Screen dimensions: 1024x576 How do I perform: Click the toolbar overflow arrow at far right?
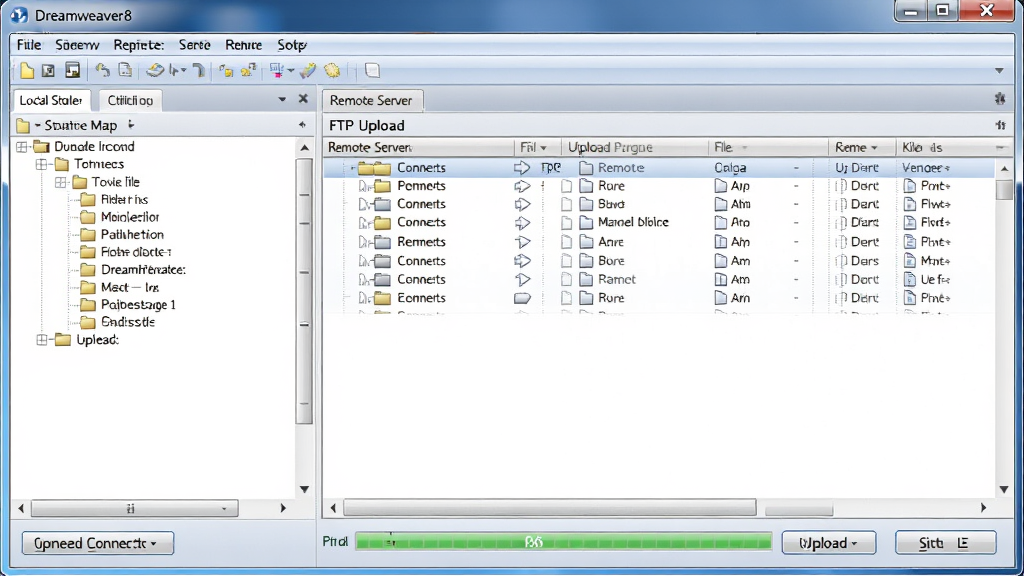tap(999, 71)
